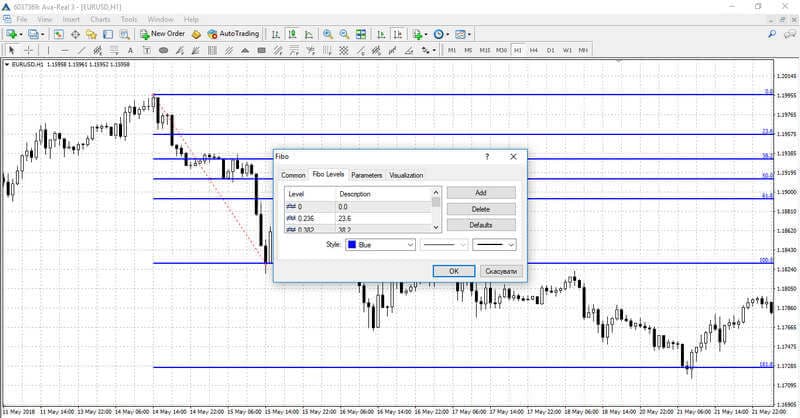Select the 0.236 level row
Screen dimensions: 800x418
click(358, 218)
